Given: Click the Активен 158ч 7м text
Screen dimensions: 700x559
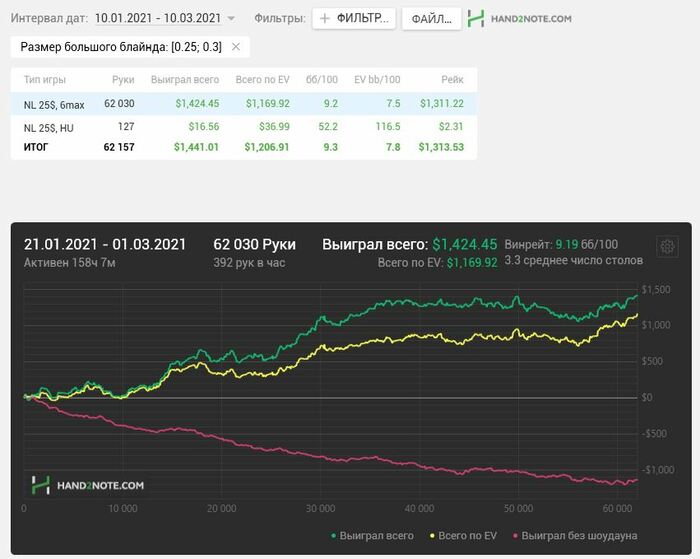Looking at the screenshot, I should (x=70, y=263).
